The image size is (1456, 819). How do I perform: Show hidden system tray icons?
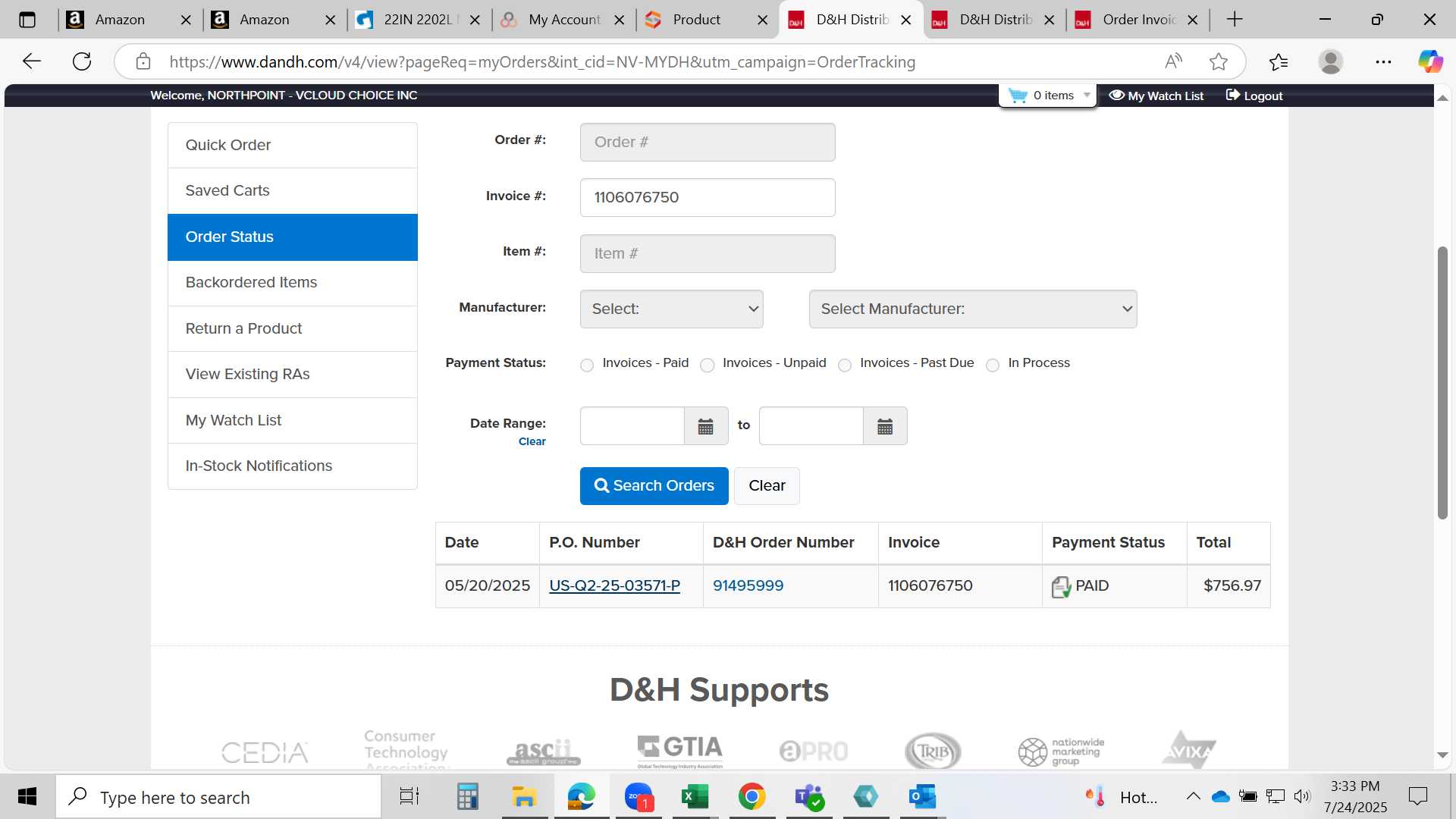point(1193,796)
